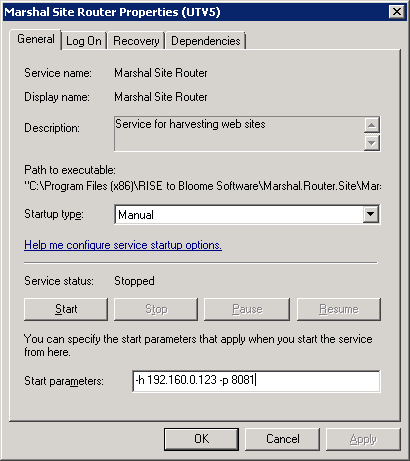Click the Start parameters label

(64, 381)
